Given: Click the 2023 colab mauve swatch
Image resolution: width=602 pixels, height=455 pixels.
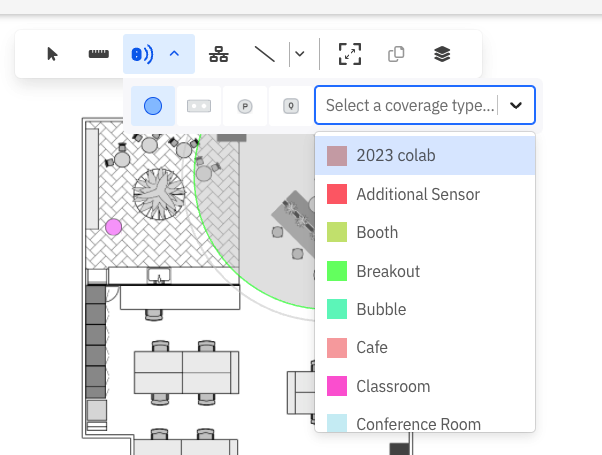Looking at the screenshot, I should [x=337, y=156].
